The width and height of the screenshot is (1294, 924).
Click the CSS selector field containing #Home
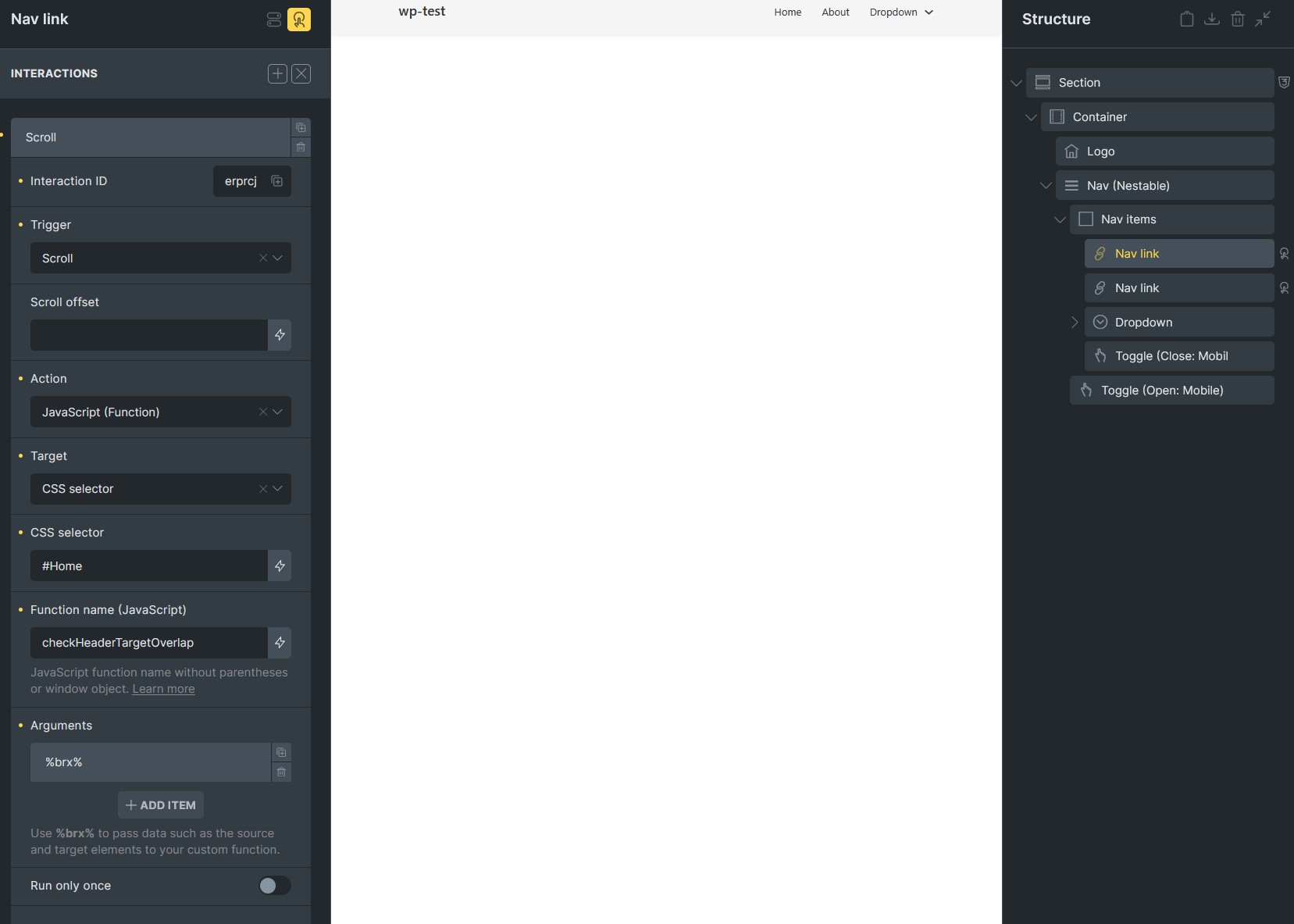click(149, 566)
